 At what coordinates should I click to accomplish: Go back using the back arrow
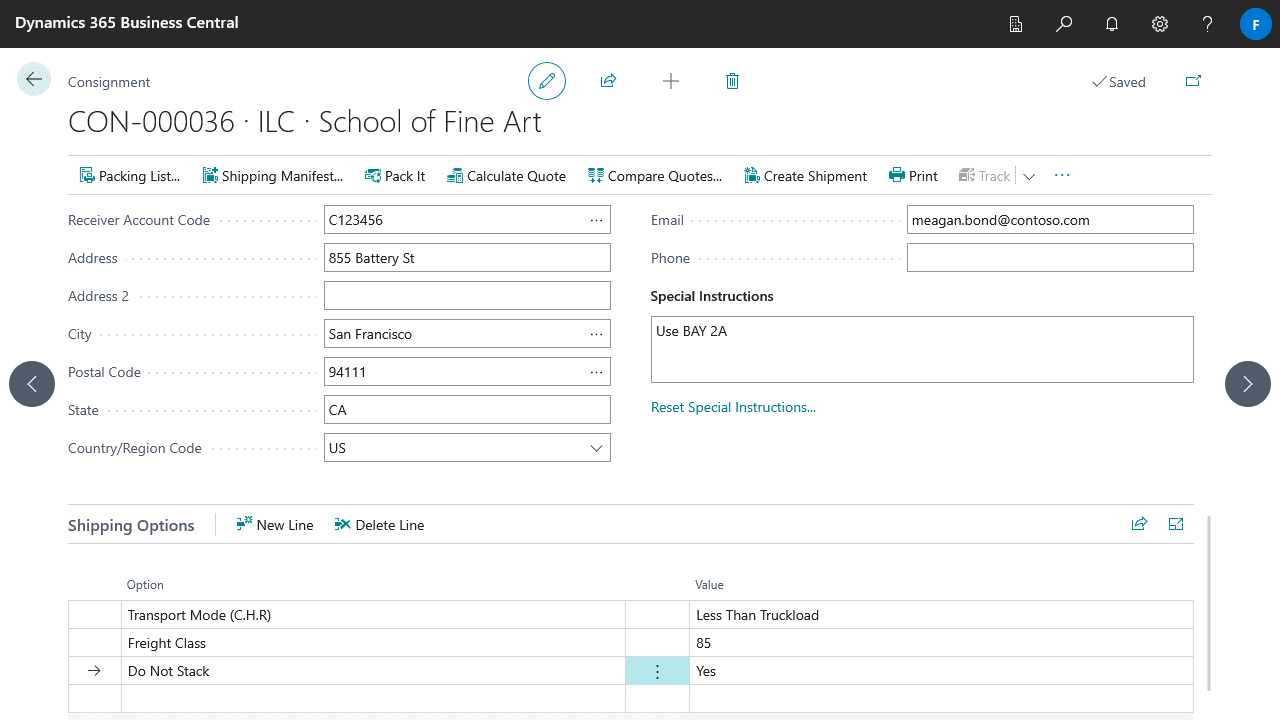coord(34,80)
